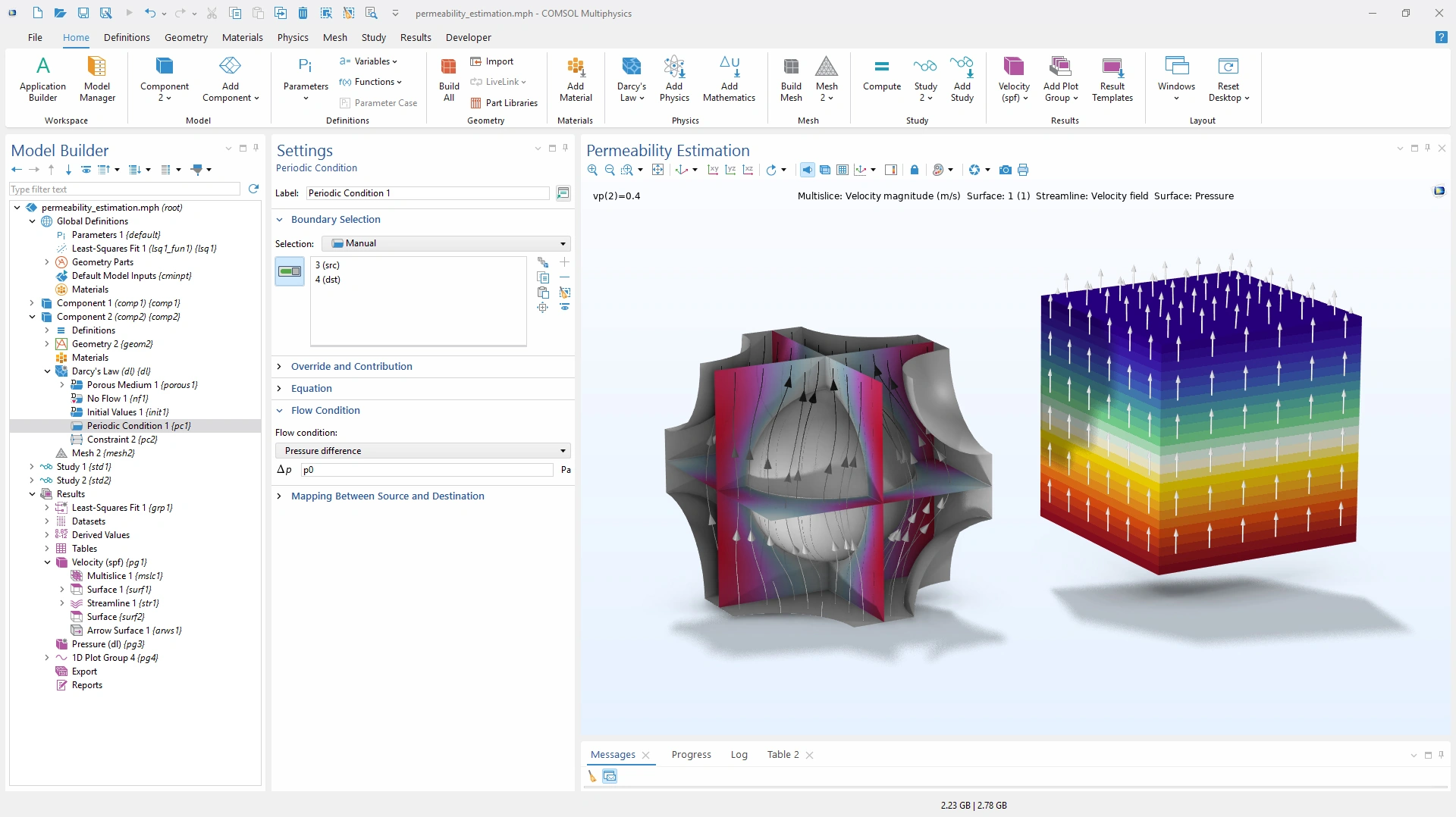1456x817 pixels.
Task: Expand the Mapping Between Source and Destination section
Action: (387, 496)
